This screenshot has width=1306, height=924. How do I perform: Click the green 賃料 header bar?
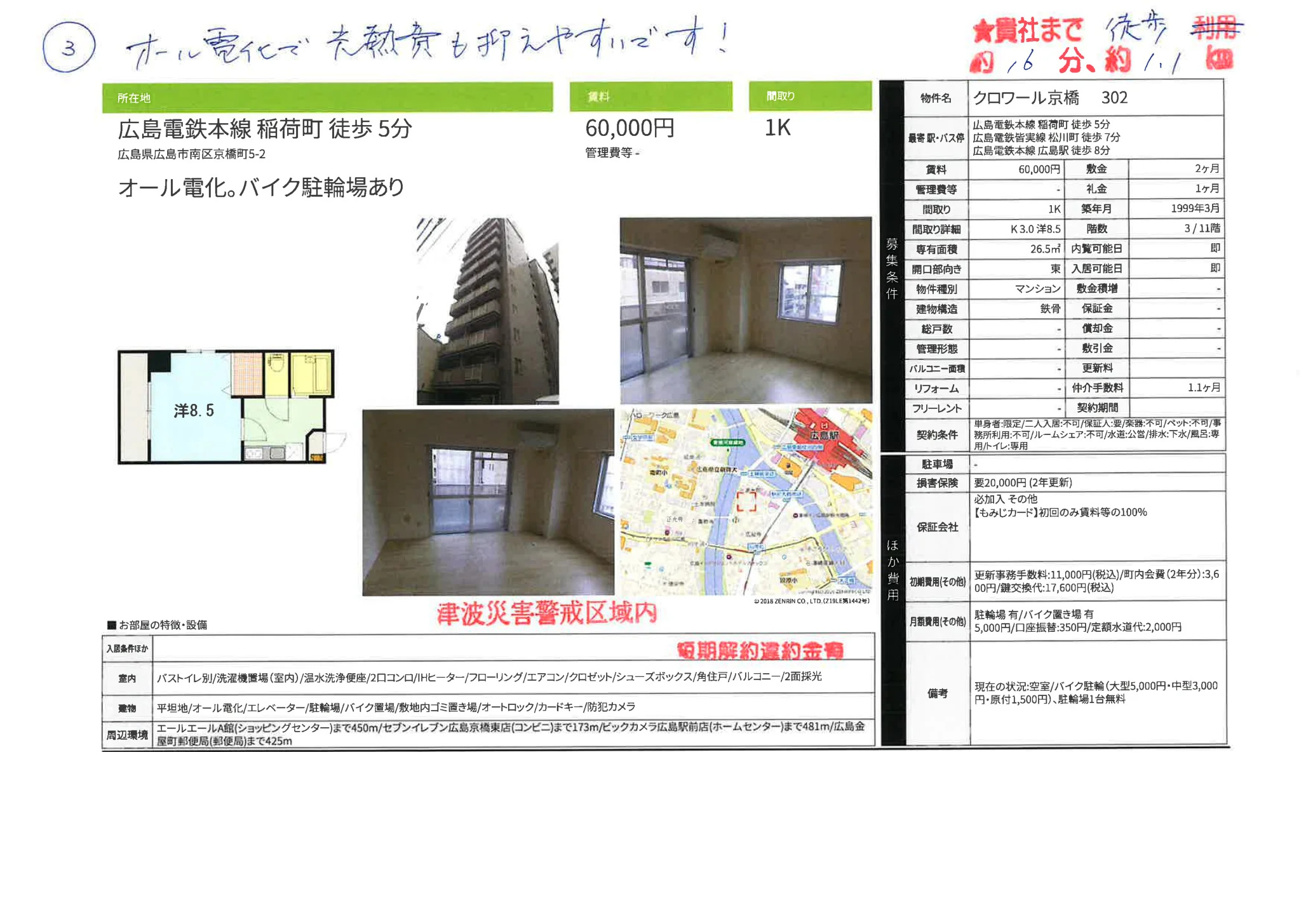[650, 97]
